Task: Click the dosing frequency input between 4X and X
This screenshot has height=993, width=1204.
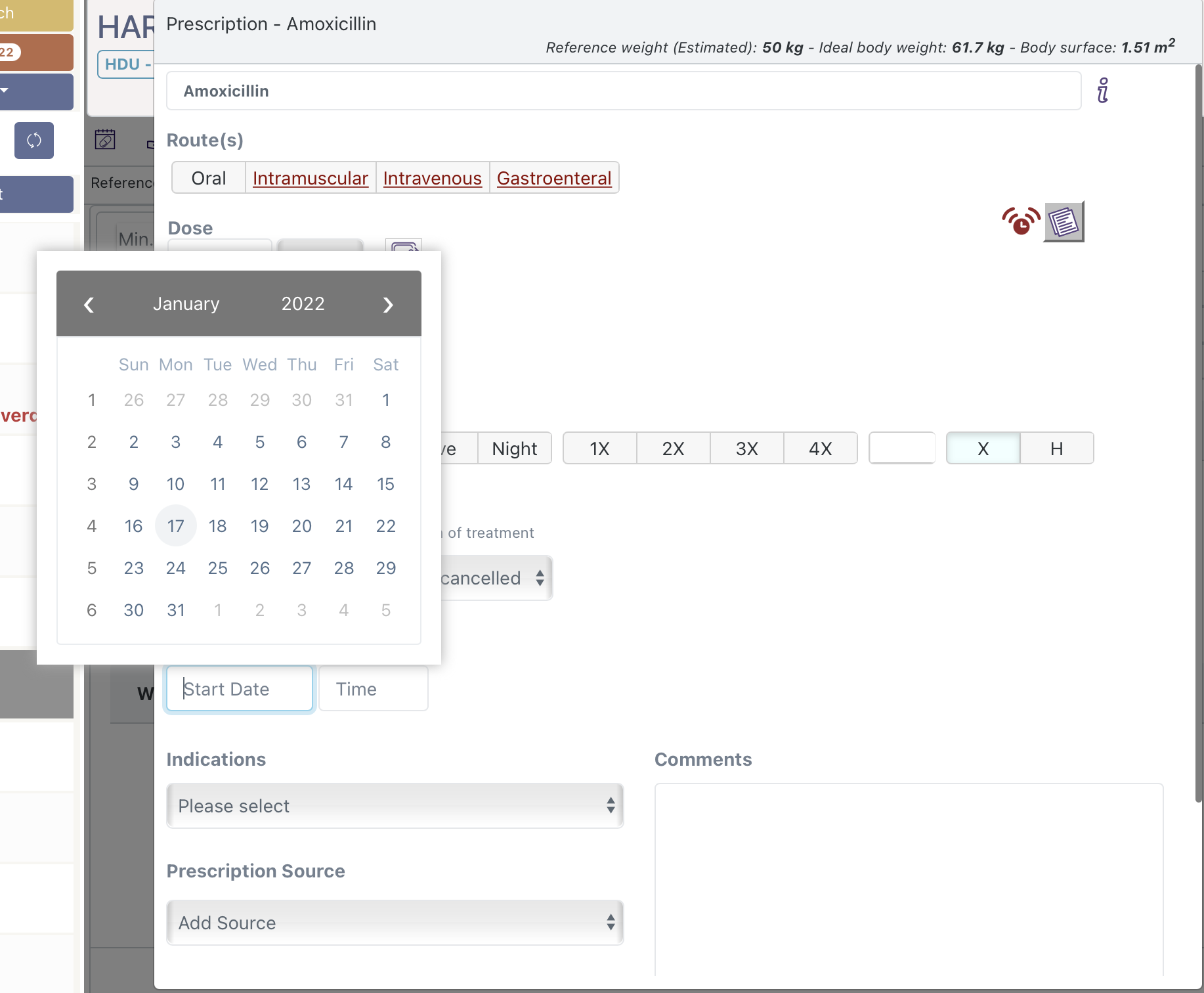Action: point(901,448)
